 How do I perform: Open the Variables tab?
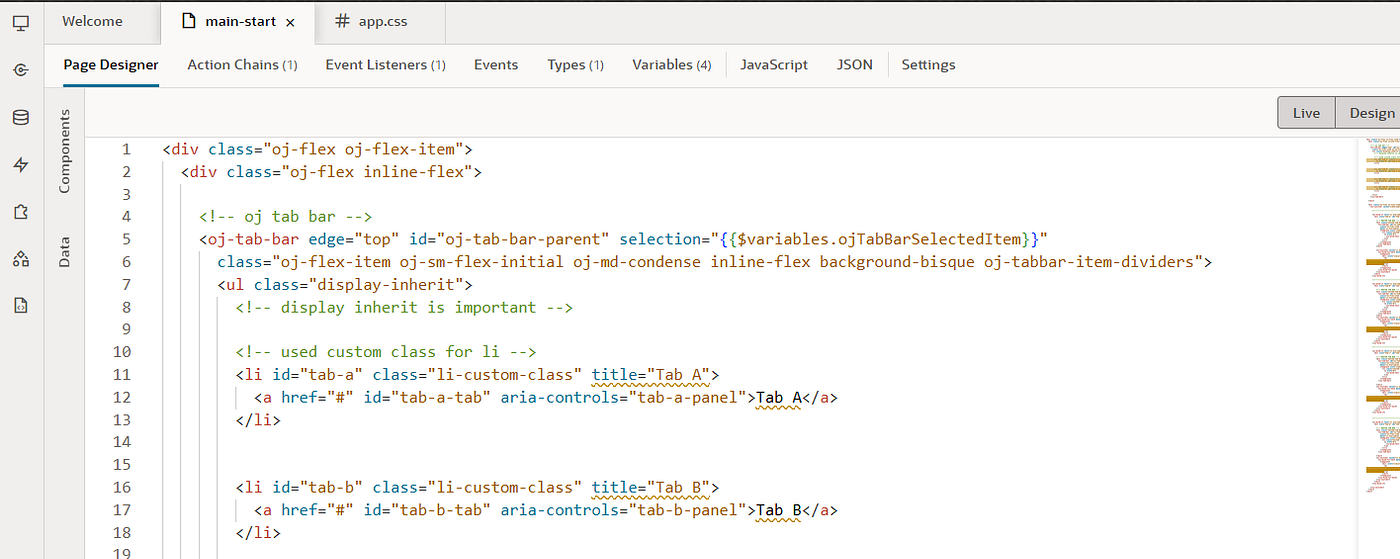[672, 64]
